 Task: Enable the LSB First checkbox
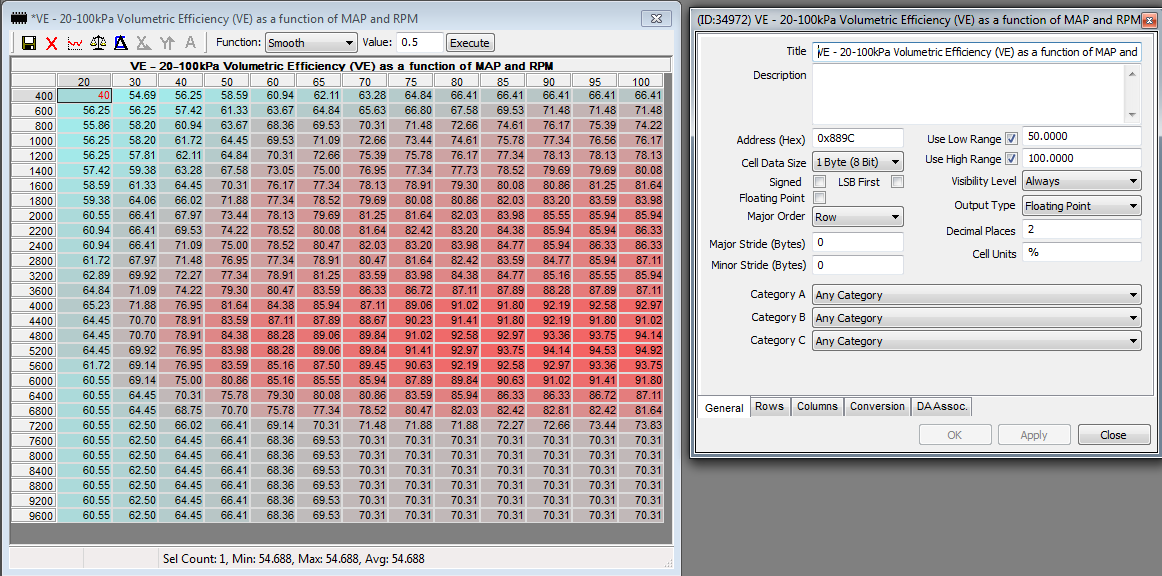click(897, 182)
